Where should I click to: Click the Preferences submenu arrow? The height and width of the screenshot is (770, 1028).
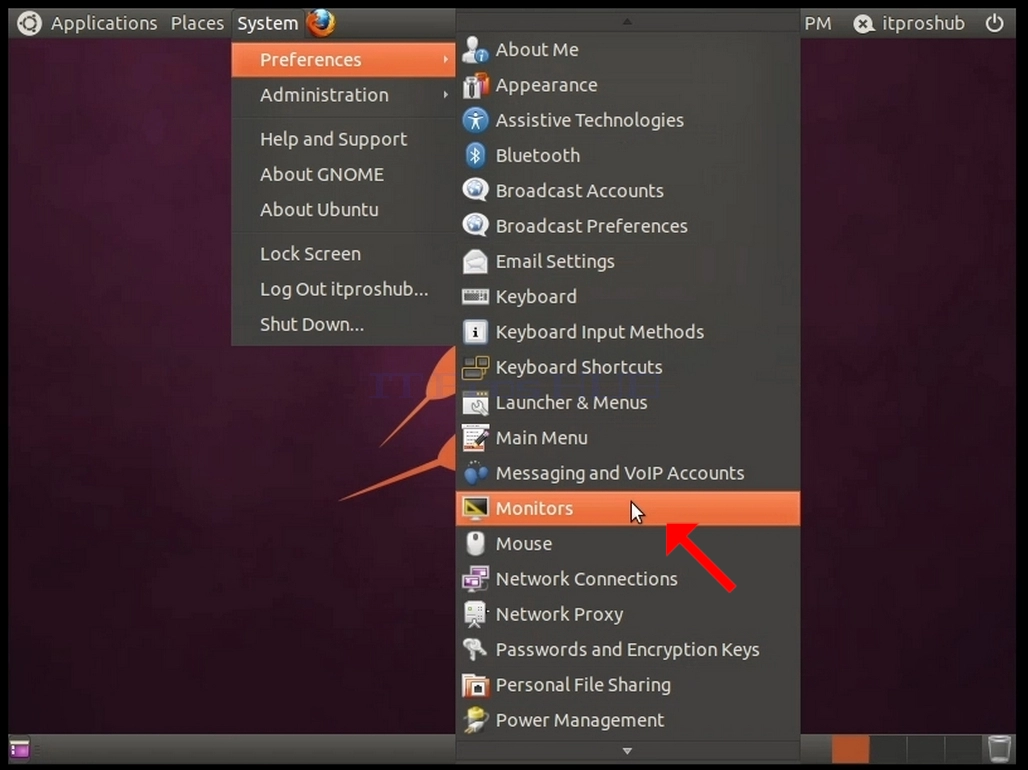(445, 60)
